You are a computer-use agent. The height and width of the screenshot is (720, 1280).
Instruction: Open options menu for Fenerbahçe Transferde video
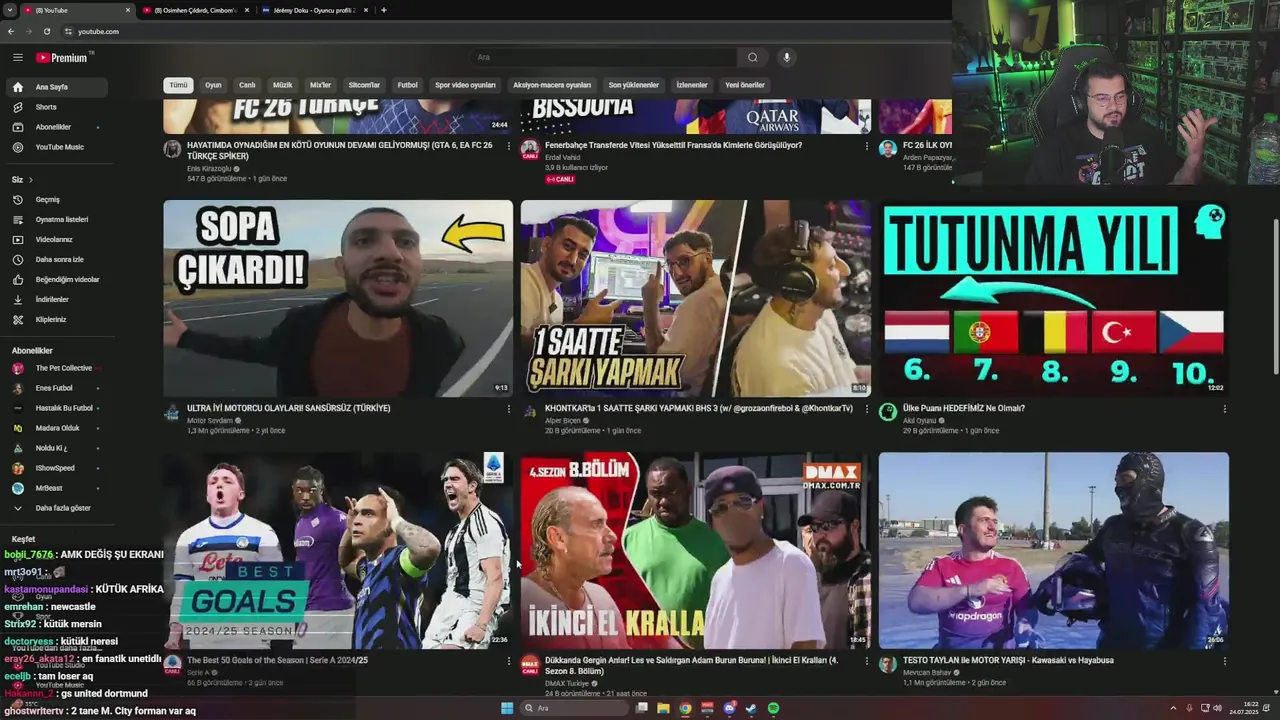[x=867, y=146]
